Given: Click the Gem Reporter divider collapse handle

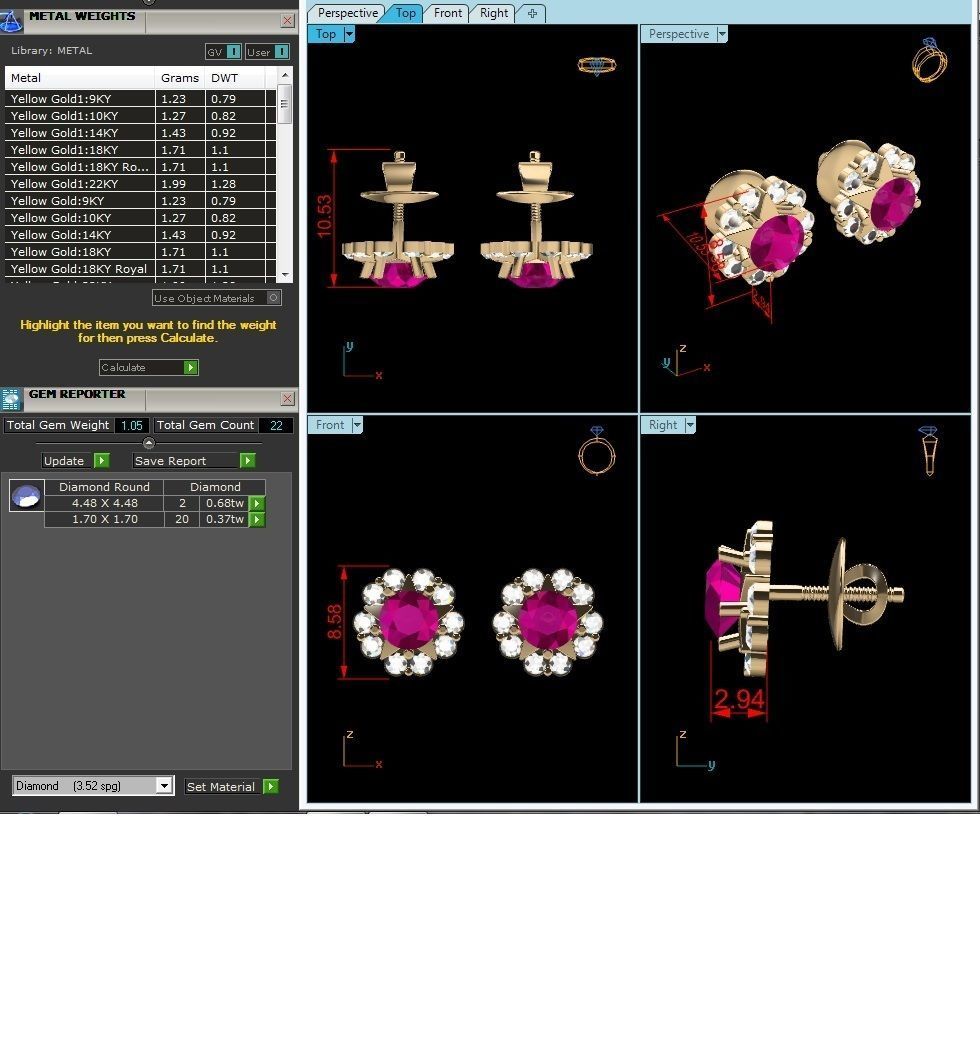Looking at the screenshot, I should point(149,443).
